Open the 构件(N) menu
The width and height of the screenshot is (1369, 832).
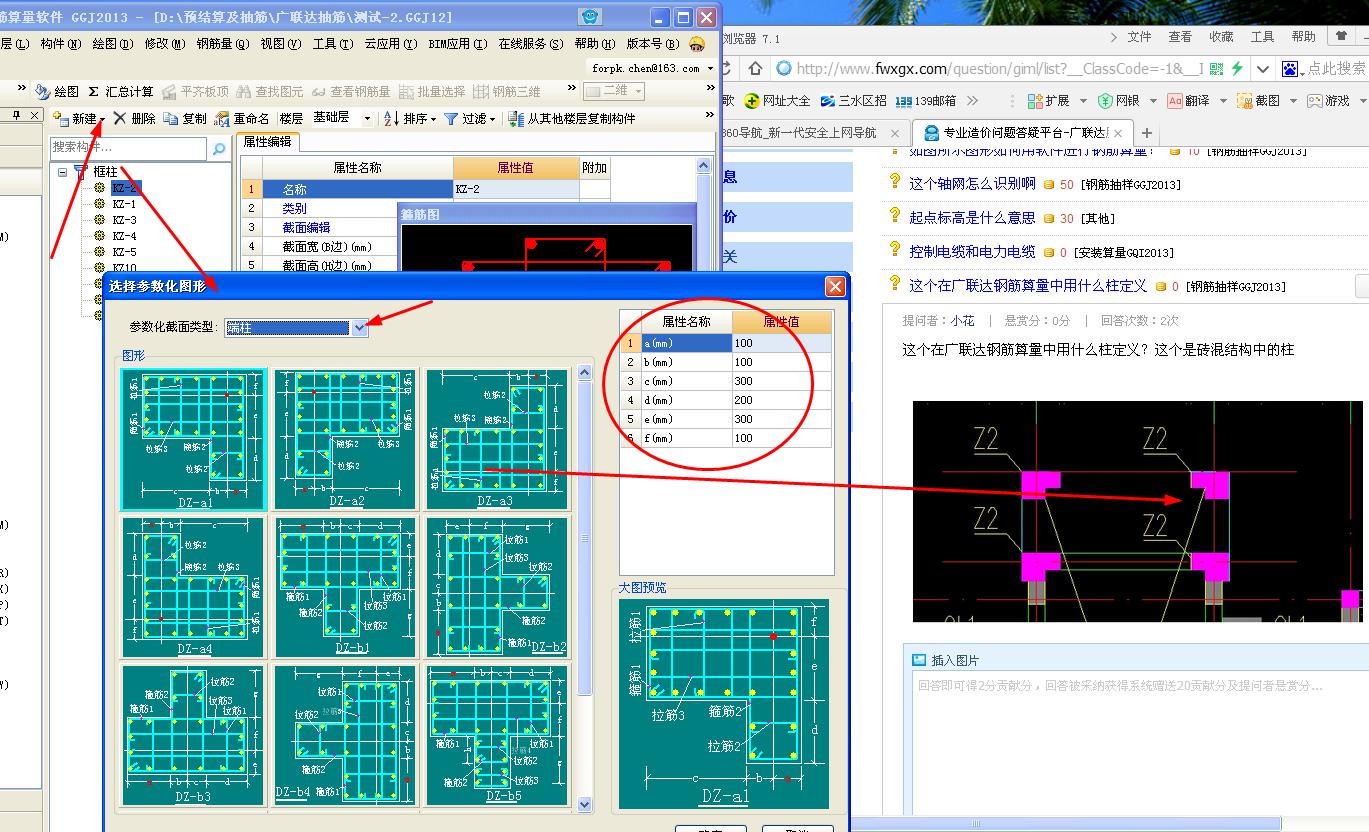[59, 44]
